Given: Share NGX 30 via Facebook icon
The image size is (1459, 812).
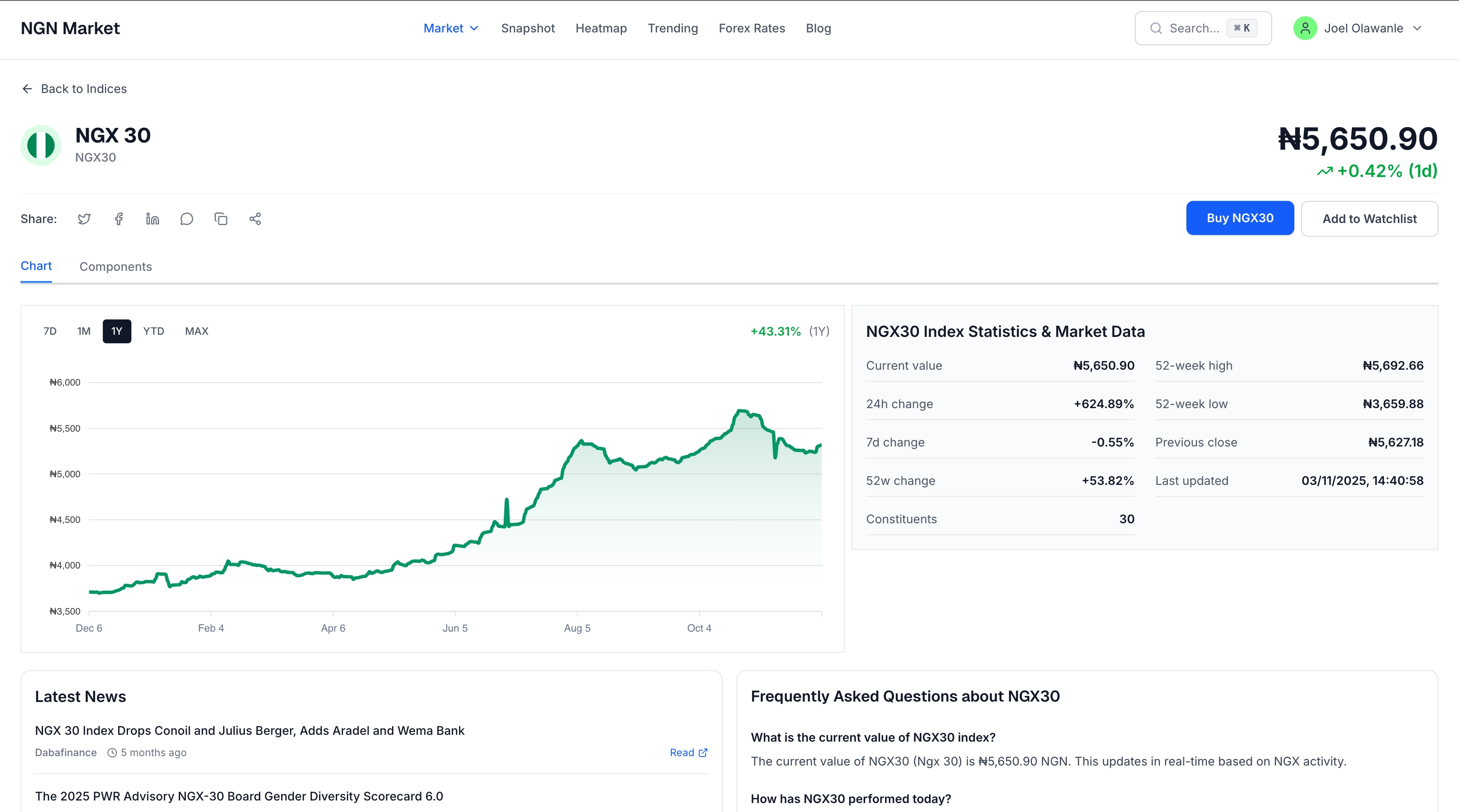Looking at the screenshot, I should tap(118, 219).
